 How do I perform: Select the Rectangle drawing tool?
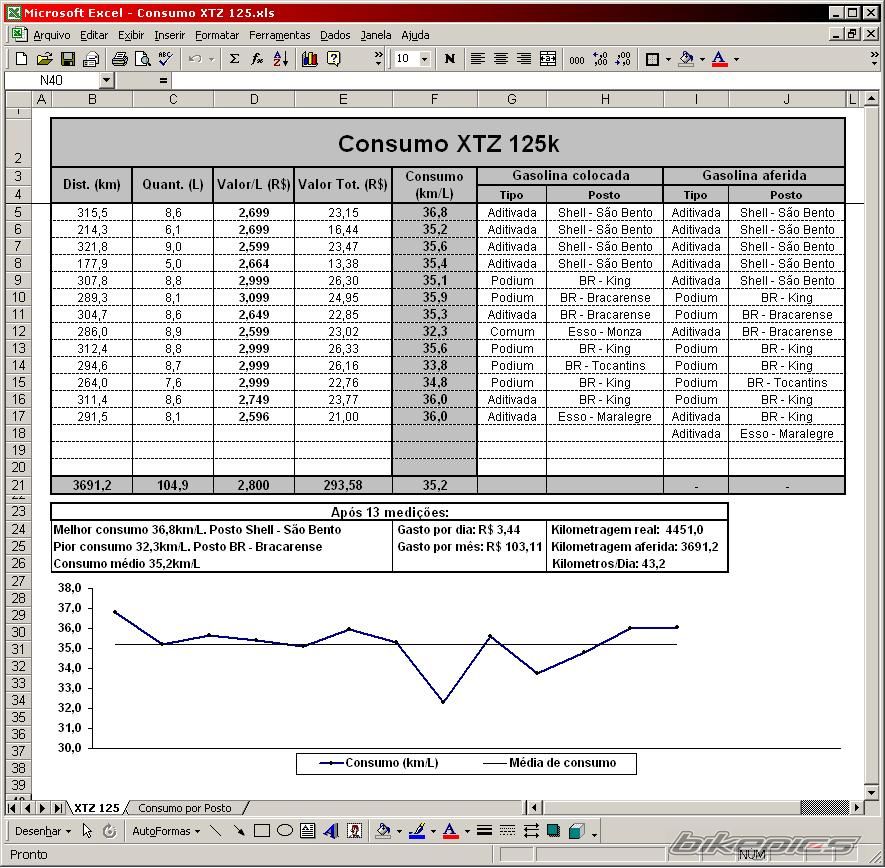click(262, 831)
